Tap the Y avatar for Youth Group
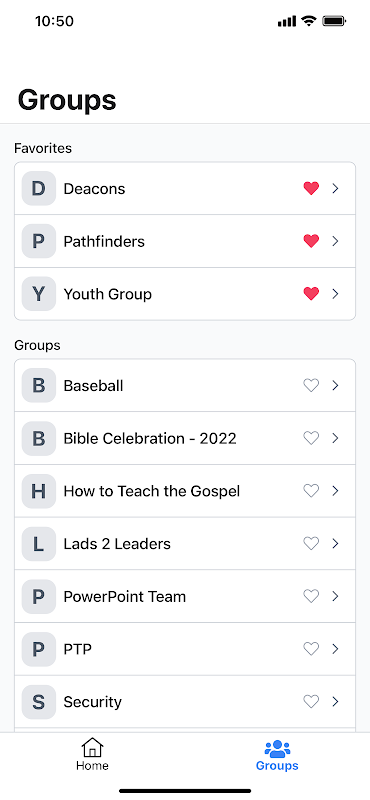This screenshot has height=800, width=370. pyautogui.click(x=39, y=294)
